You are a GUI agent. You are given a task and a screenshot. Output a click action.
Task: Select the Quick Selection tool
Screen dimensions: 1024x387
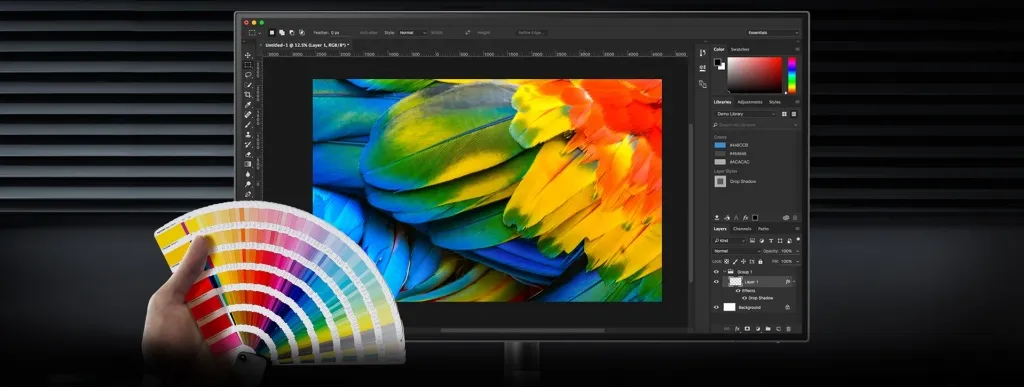click(x=248, y=85)
